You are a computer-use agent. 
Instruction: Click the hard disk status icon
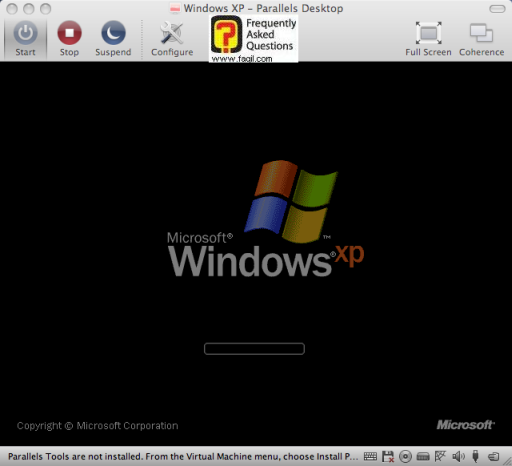pyautogui.click(x=423, y=456)
